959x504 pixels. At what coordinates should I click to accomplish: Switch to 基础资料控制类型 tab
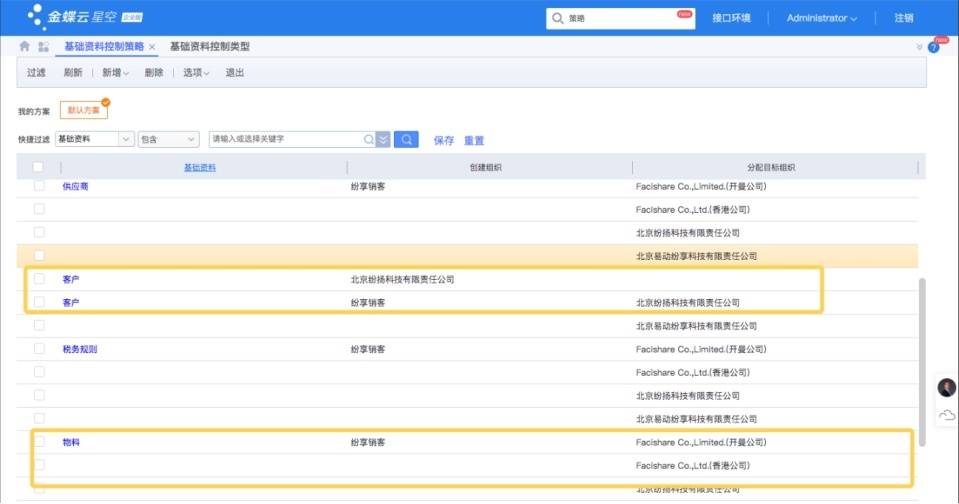pyautogui.click(x=210, y=46)
